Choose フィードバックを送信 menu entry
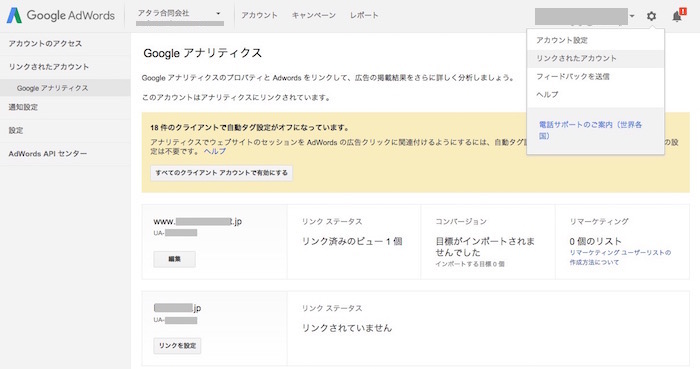The width and height of the screenshot is (700, 369). 595,77
